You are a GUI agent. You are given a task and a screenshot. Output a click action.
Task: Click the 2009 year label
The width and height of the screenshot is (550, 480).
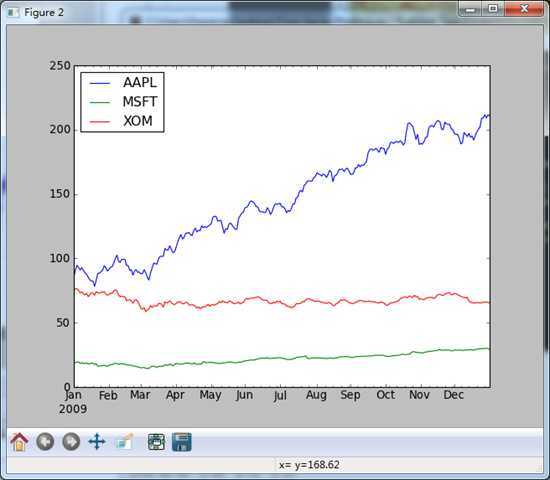[73, 409]
